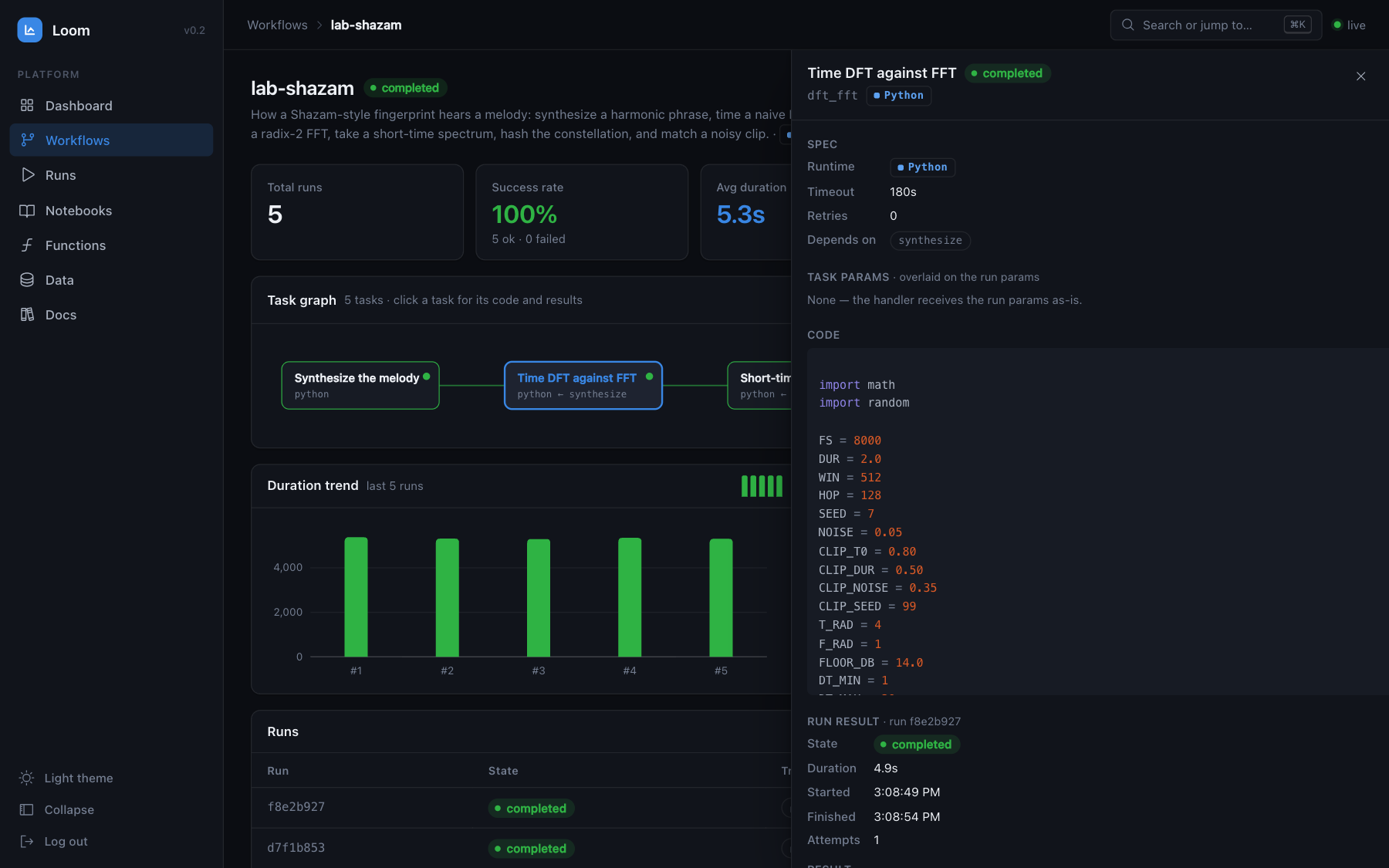
Task: Click the run f8e2b927 result heading
Action: 884,721
